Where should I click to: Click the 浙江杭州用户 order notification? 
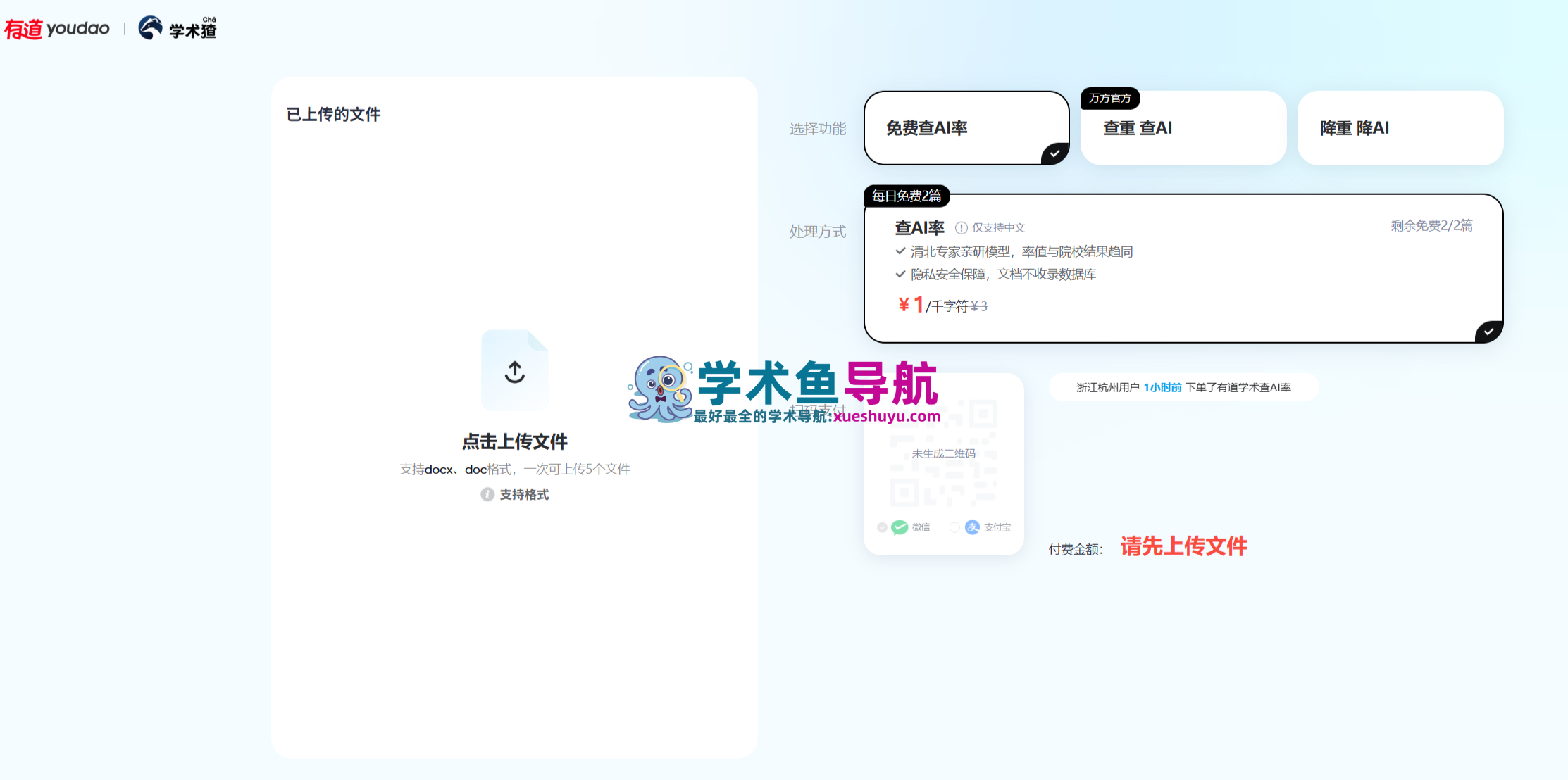[1183, 387]
